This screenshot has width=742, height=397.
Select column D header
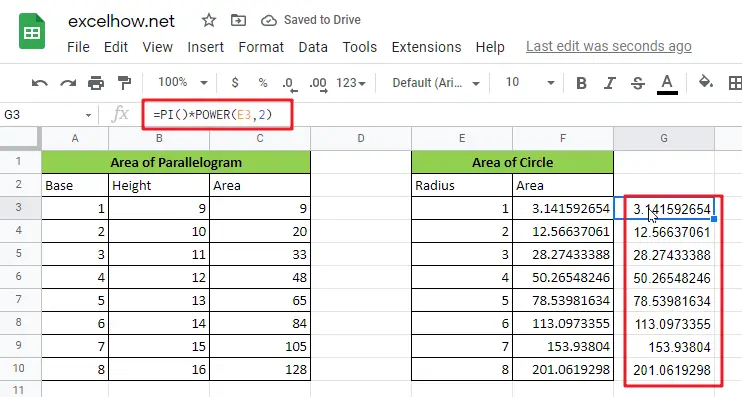tap(361, 138)
